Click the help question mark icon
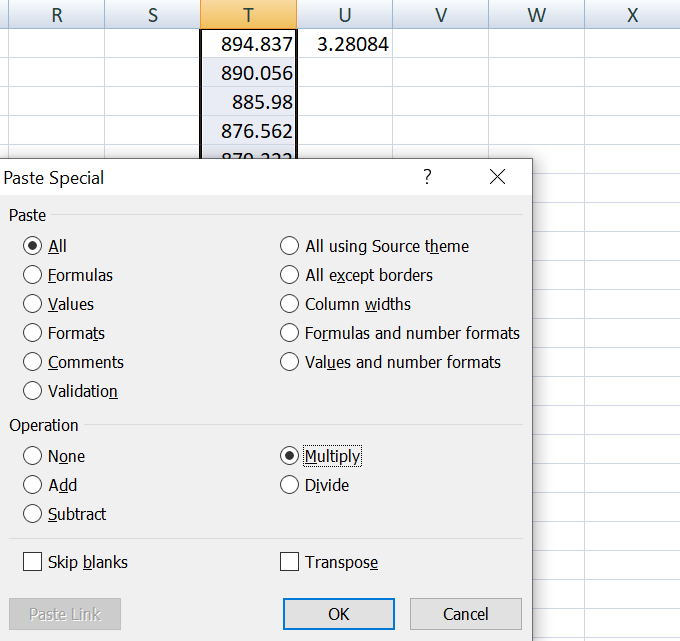 coord(428,177)
